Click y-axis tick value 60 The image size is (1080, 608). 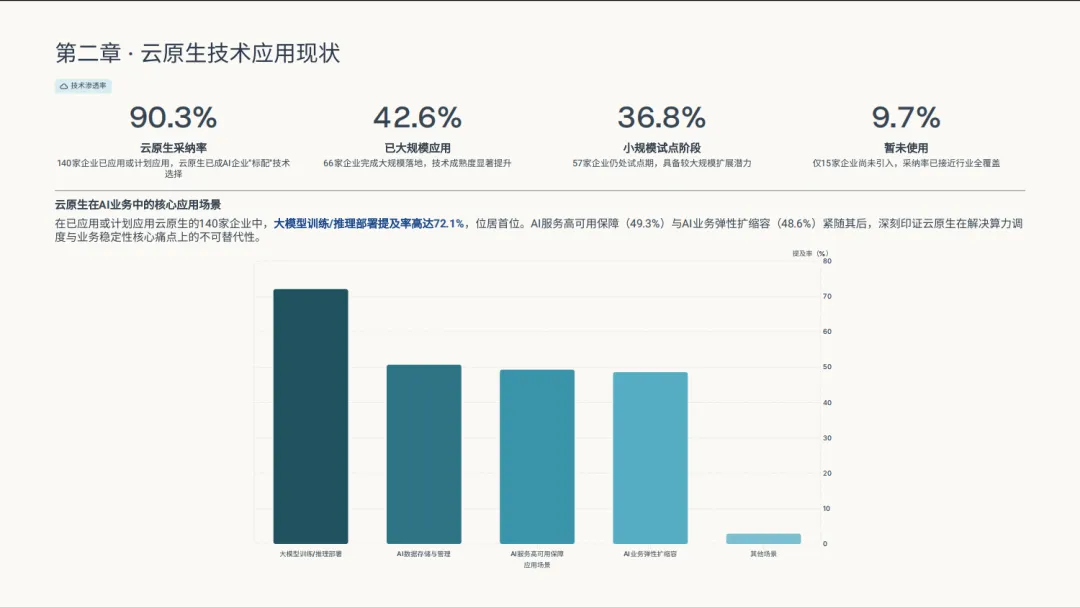[x=827, y=332]
